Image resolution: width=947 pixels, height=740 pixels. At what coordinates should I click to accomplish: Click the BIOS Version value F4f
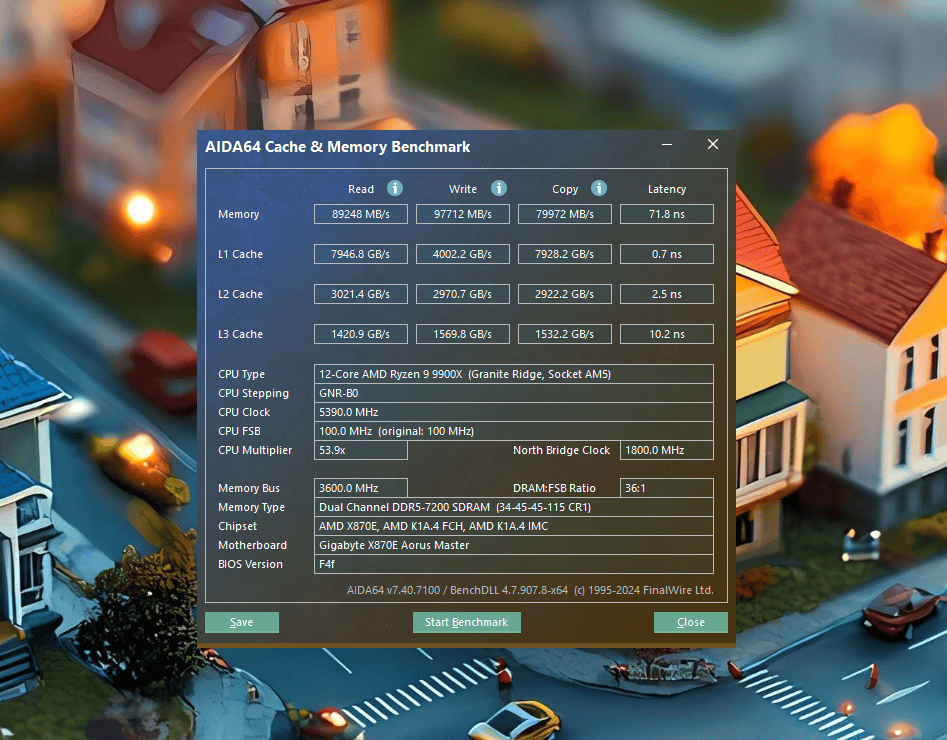point(514,564)
